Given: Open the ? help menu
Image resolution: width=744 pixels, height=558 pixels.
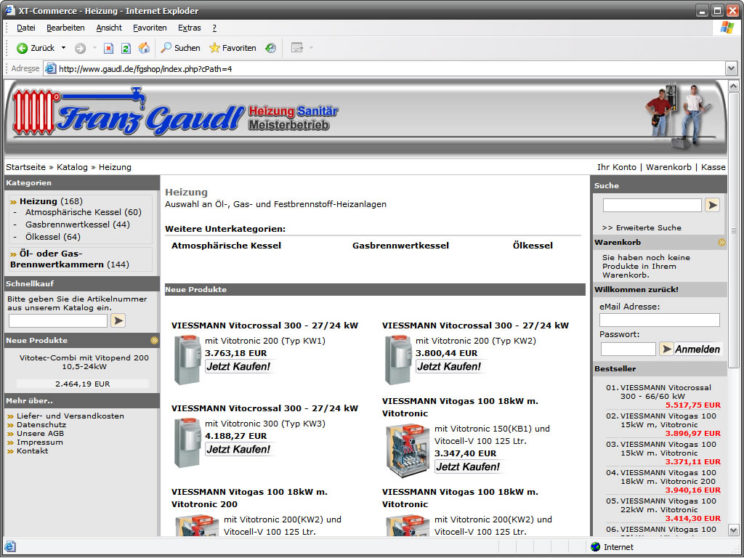Looking at the screenshot, I should 214,28.
